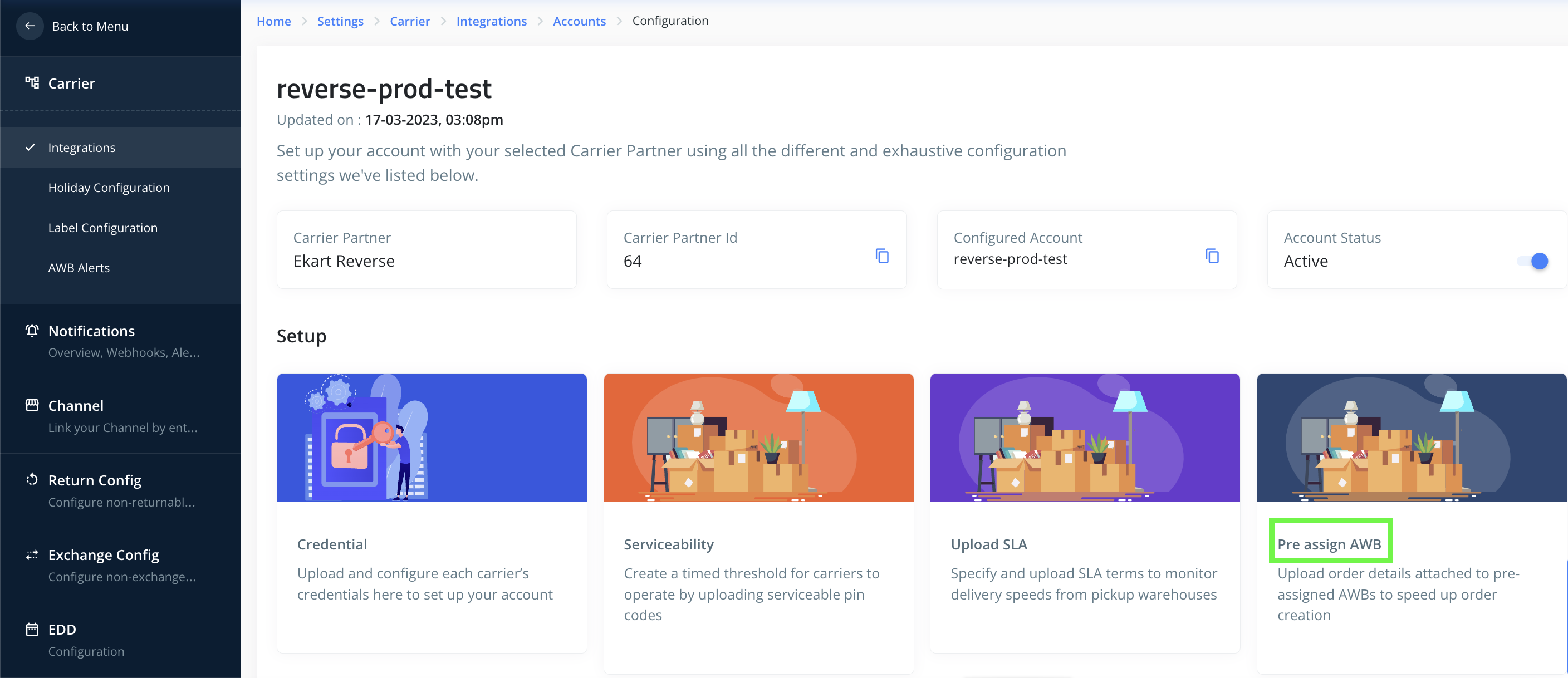This screenshot has width=1568, height=678.
Task: Click the checkmark icon beside Integrations
Action: 30,148
